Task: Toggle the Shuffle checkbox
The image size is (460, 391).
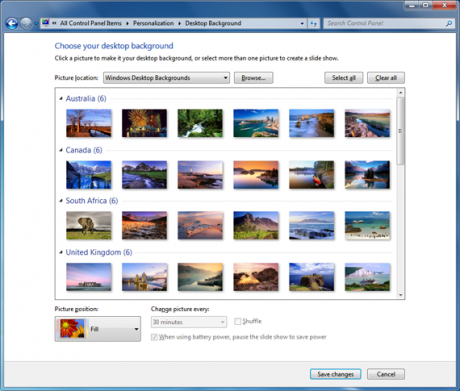Action: (x=238, y=321)
